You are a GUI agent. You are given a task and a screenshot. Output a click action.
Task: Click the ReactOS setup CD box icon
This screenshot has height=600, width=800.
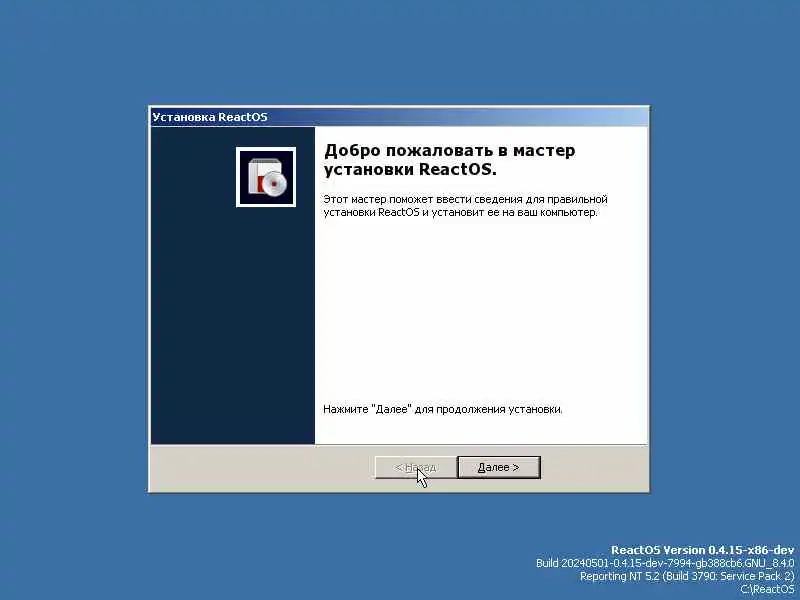click(266, 177)
